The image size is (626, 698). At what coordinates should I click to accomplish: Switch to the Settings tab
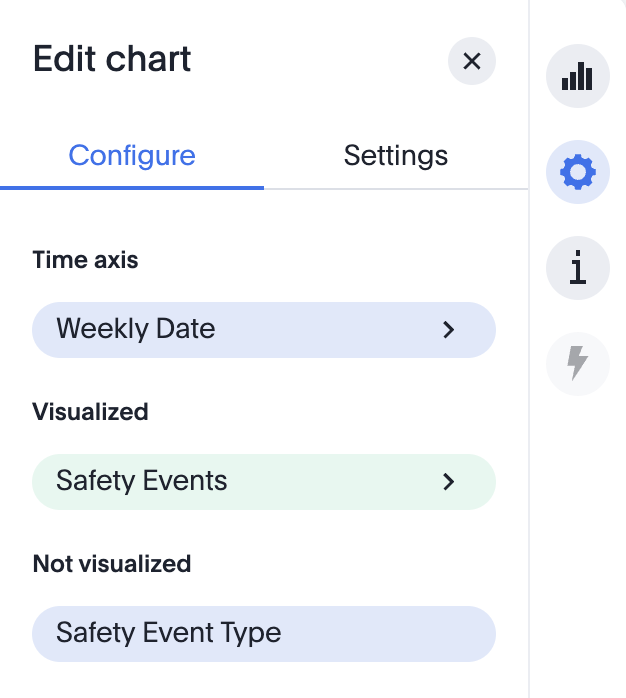[396, 156]
